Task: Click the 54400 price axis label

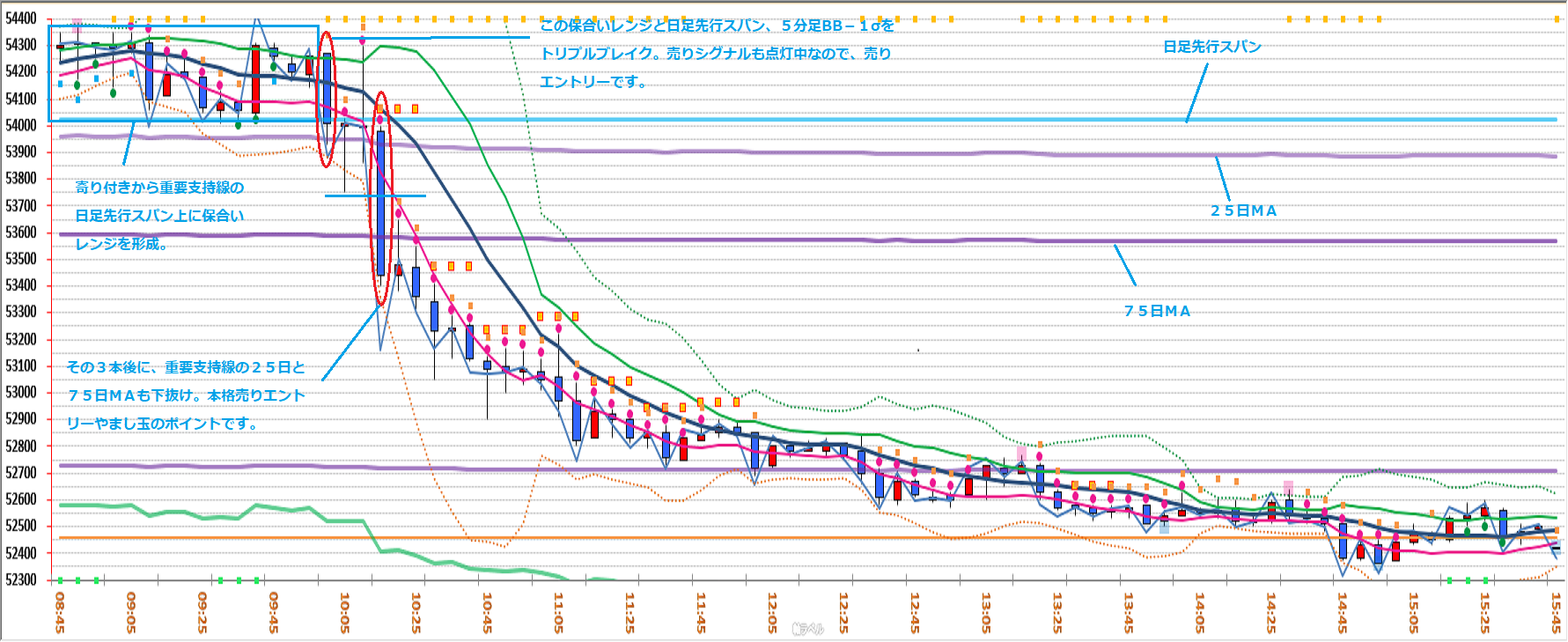Action: [21, 18]
